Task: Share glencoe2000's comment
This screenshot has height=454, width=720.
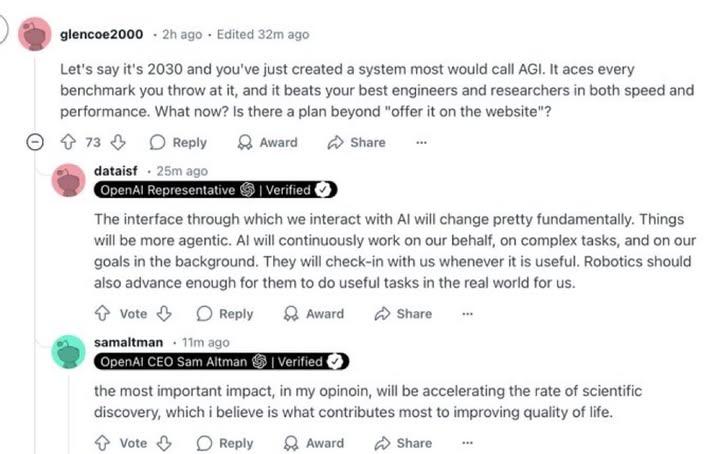Action: (x=356, y=142)
